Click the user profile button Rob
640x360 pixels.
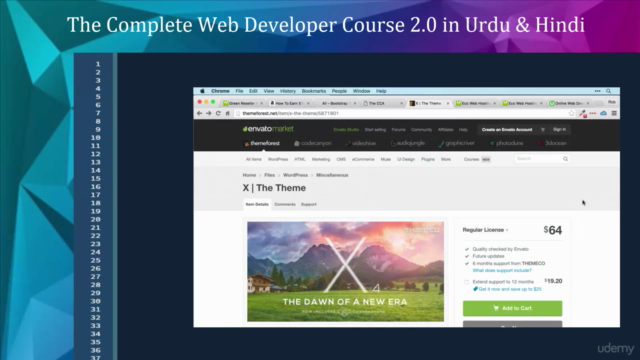click(x=611, y=102)
